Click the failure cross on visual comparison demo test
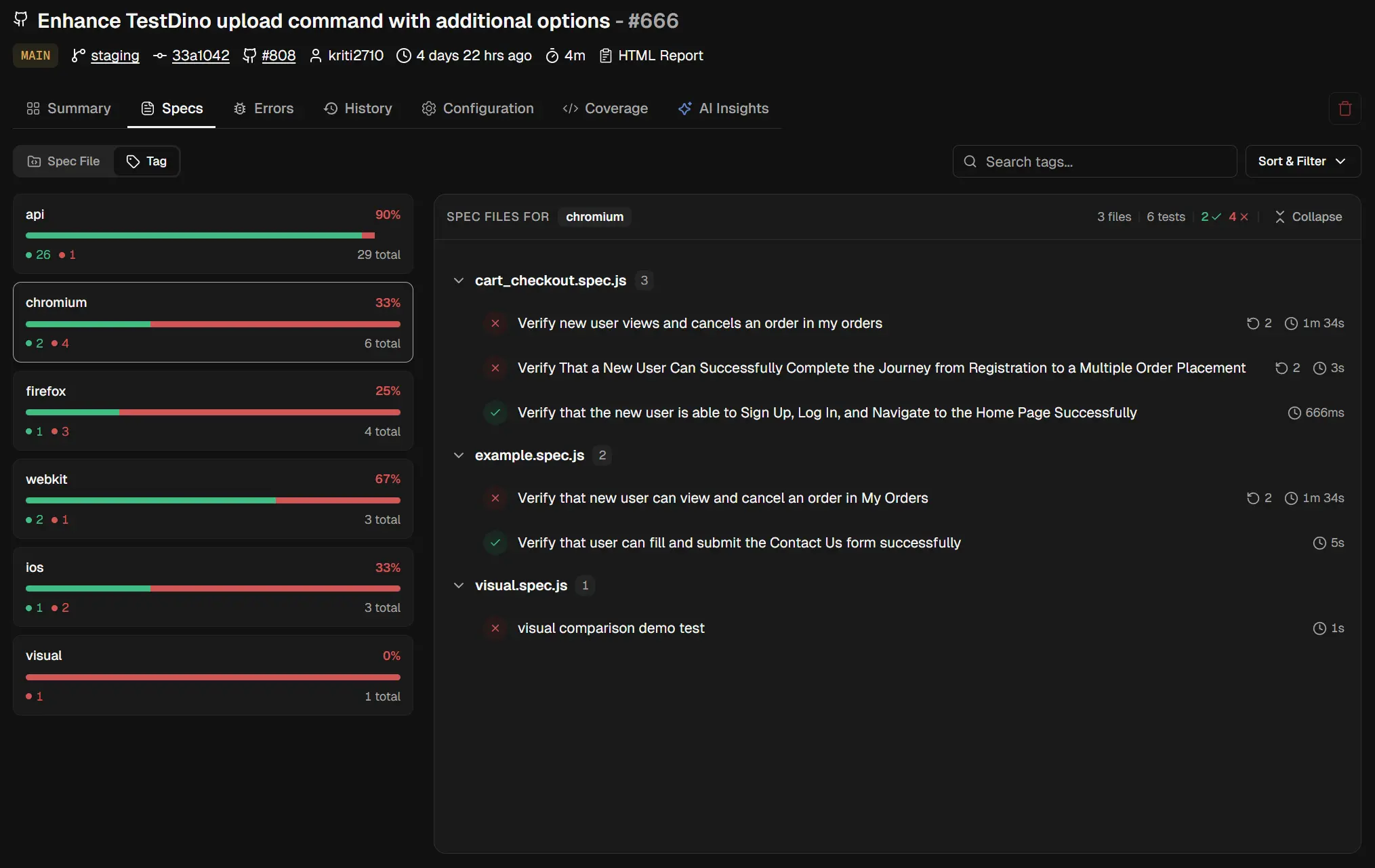This screenshot has height=868, width=1375. 495,628
